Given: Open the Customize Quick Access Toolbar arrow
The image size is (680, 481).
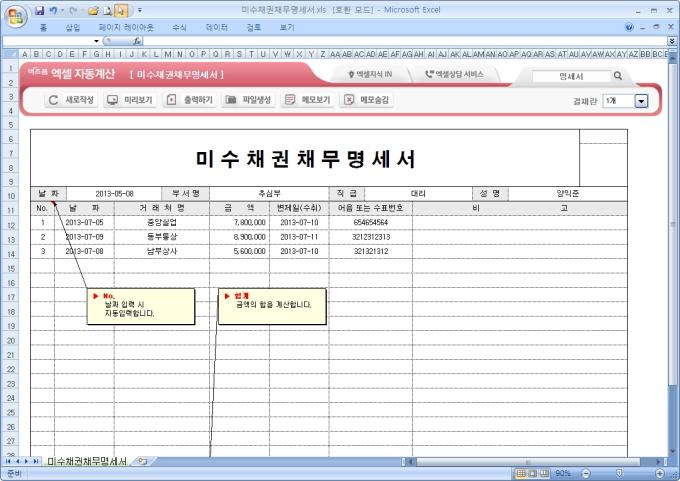Looking at the screenshot, I should (x=140, y=10).
